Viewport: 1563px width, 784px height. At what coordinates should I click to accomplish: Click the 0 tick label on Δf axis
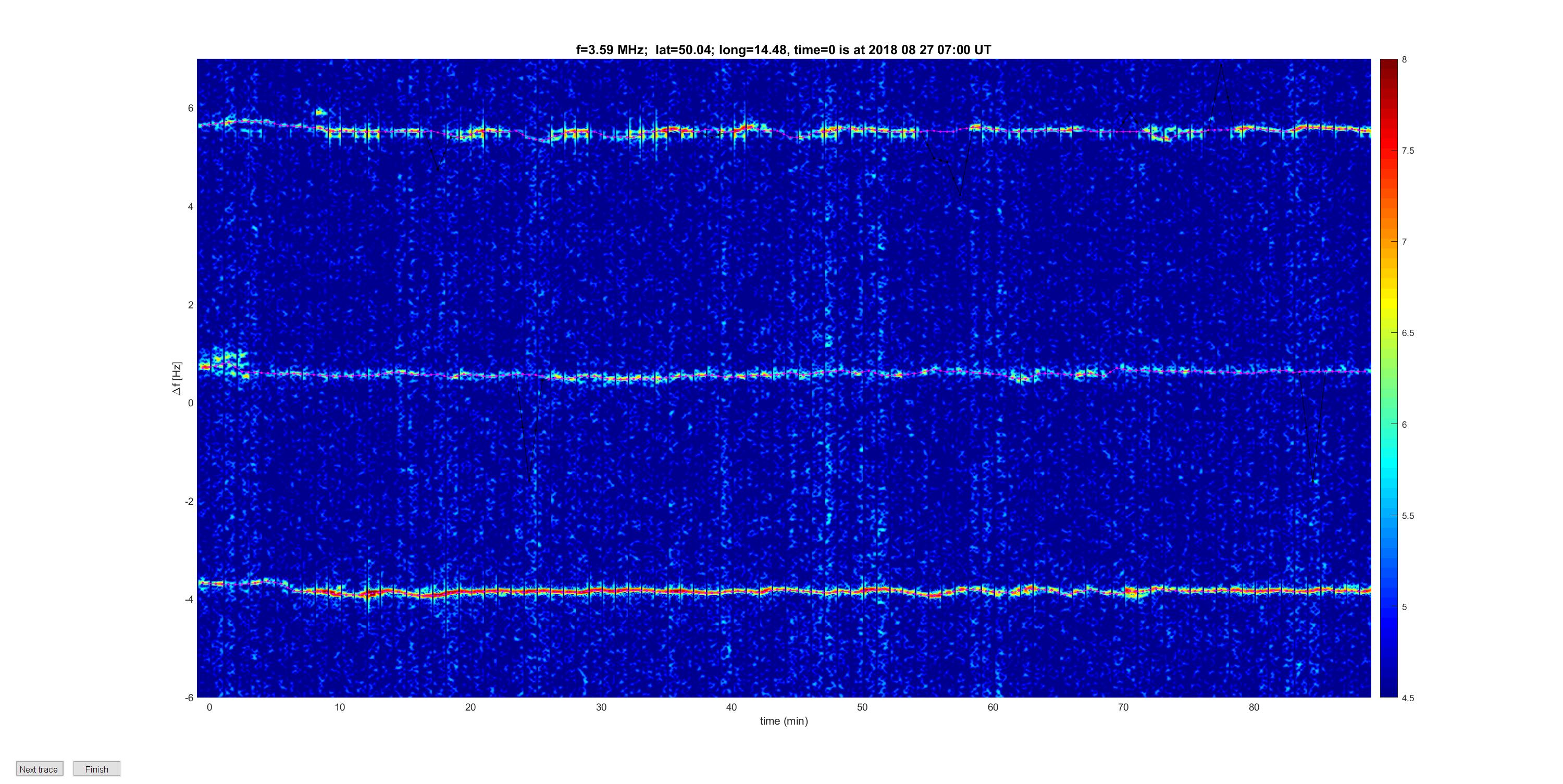[191, 403]
